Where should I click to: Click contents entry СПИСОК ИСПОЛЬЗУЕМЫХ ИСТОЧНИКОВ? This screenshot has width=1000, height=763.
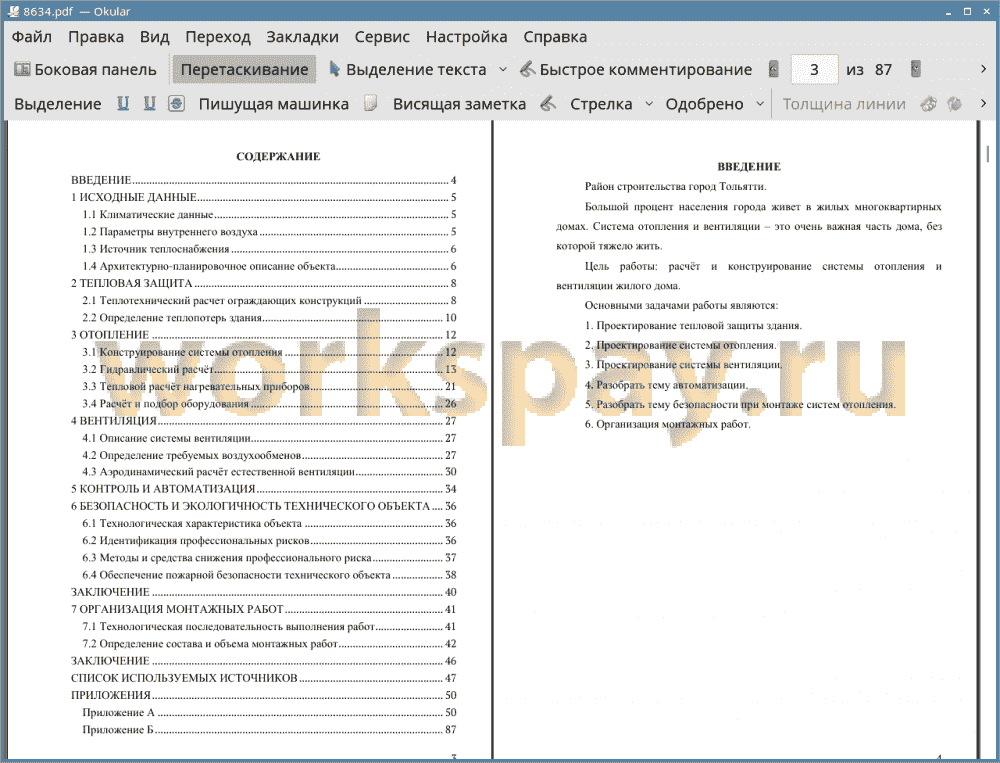click(263, 678)
